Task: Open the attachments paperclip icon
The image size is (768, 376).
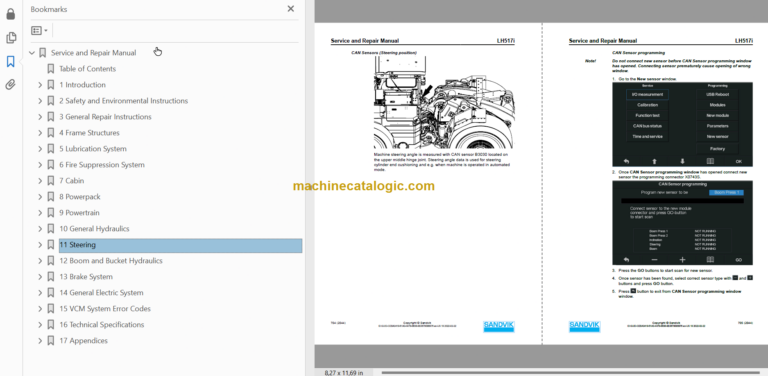Action: click(x=11, y=85)
